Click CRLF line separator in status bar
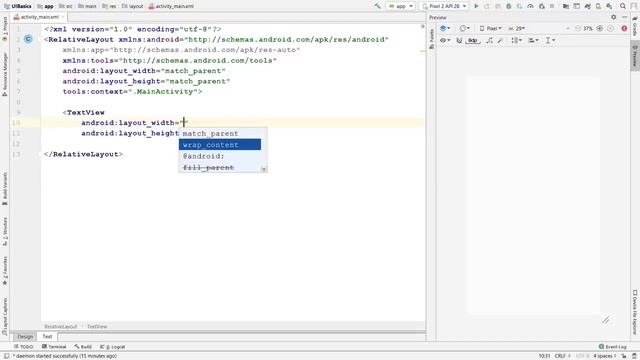 (562, 356)
